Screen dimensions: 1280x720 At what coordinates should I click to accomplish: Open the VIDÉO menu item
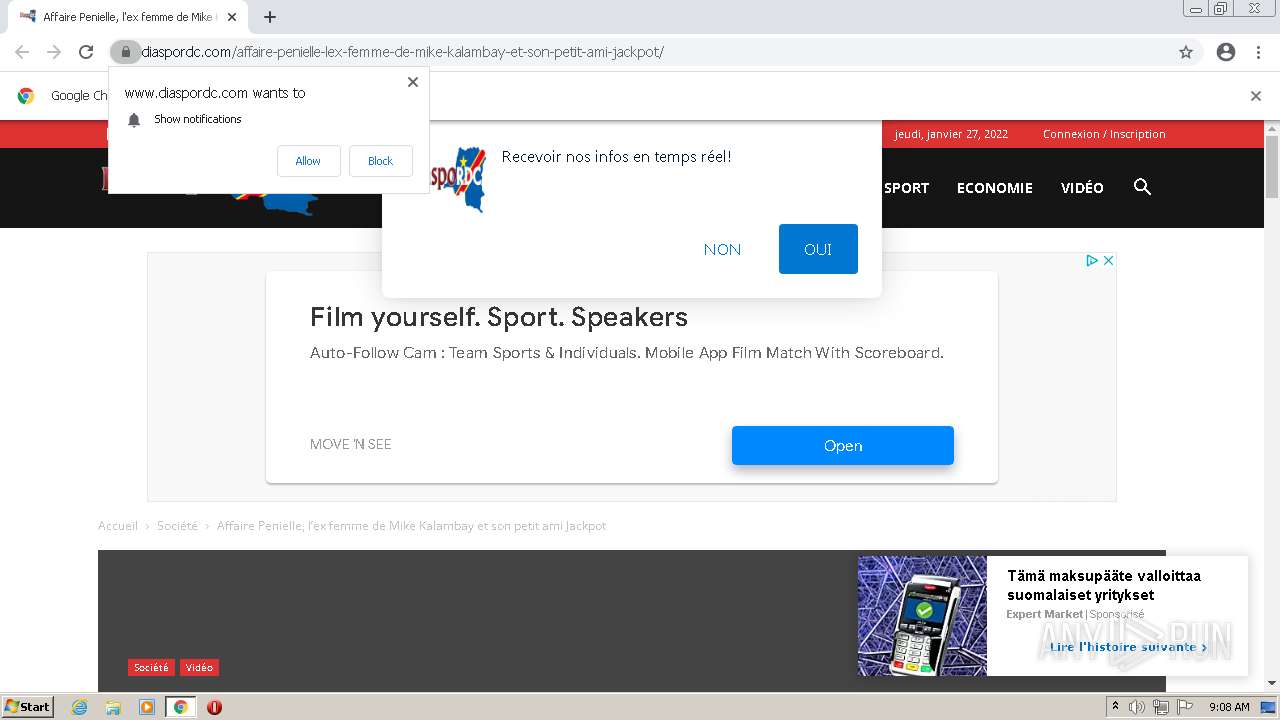click(x=1082, y=188)
